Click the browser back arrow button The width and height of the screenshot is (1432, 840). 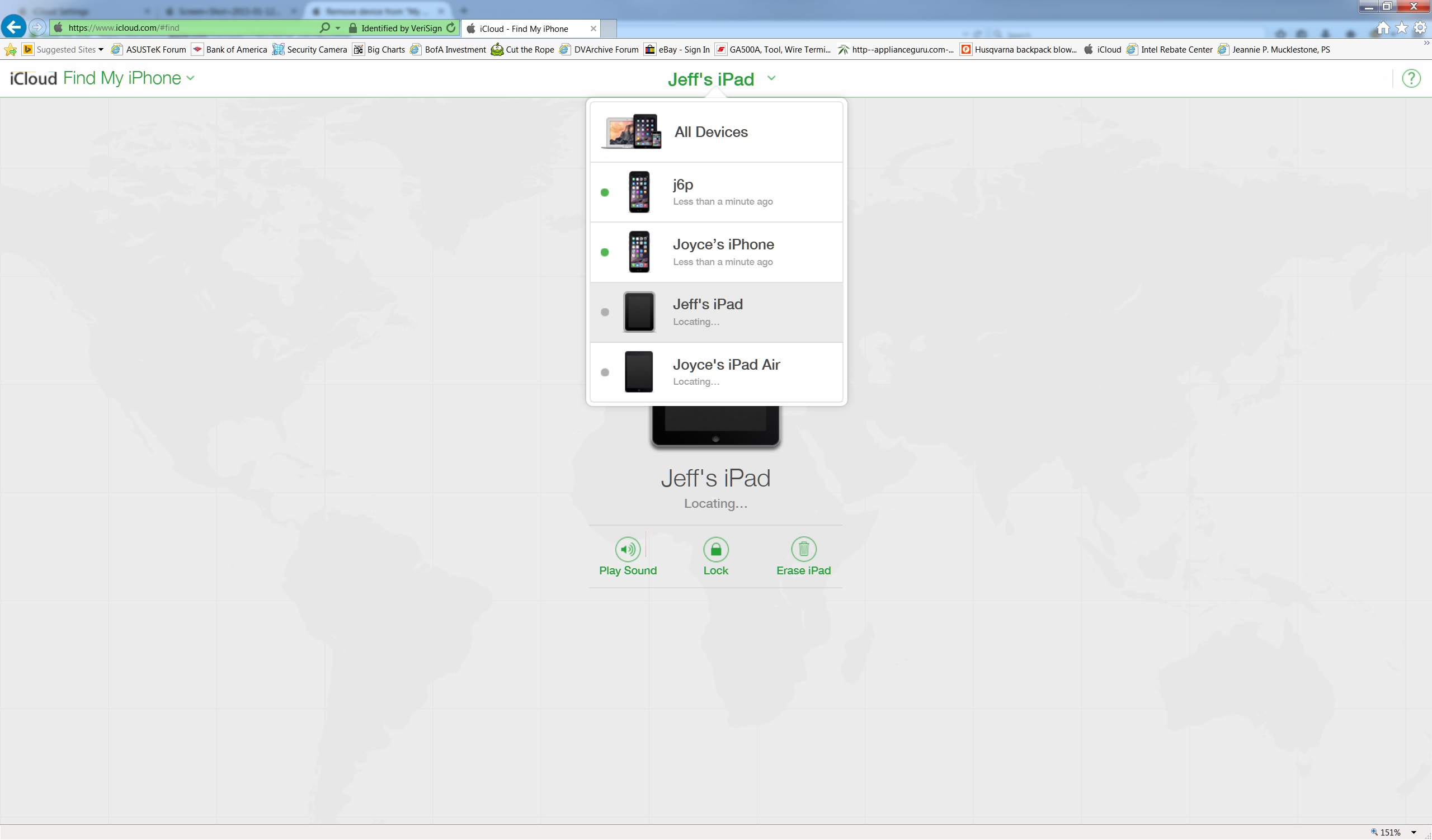(13, 27)
